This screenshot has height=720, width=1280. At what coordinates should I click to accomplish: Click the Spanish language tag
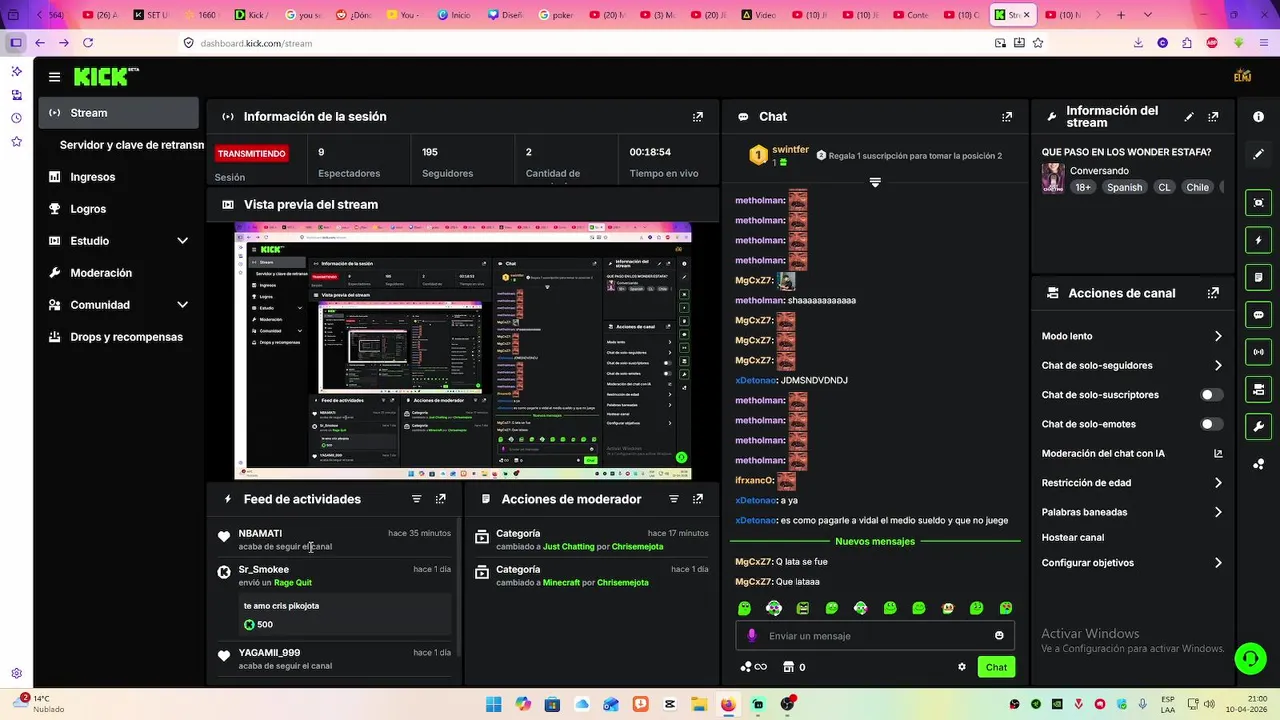(x=1124, y=187)
